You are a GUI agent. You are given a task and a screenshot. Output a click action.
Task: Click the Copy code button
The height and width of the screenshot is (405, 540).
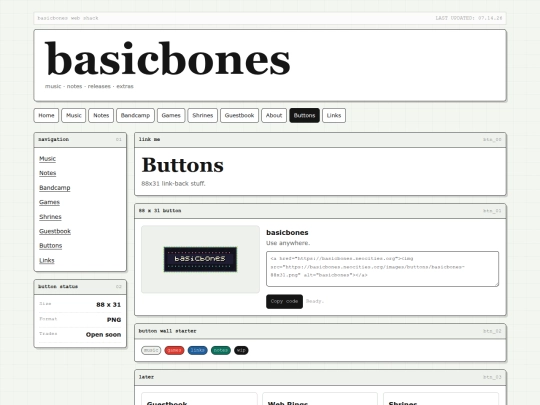tap(284, 301)
